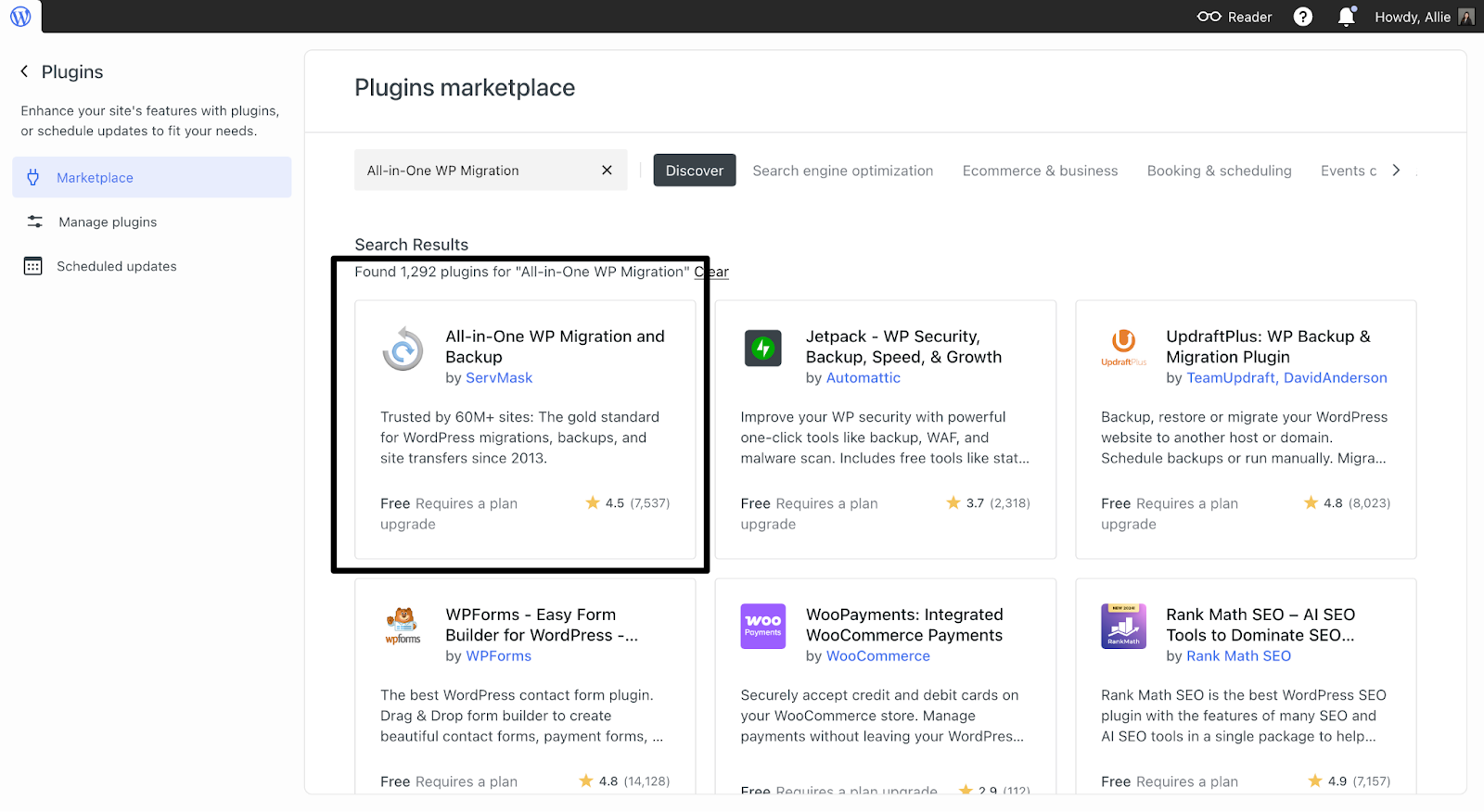Select the Booking & scheduling category
Screen dimensions: 1484x812
pos(1219,171)
